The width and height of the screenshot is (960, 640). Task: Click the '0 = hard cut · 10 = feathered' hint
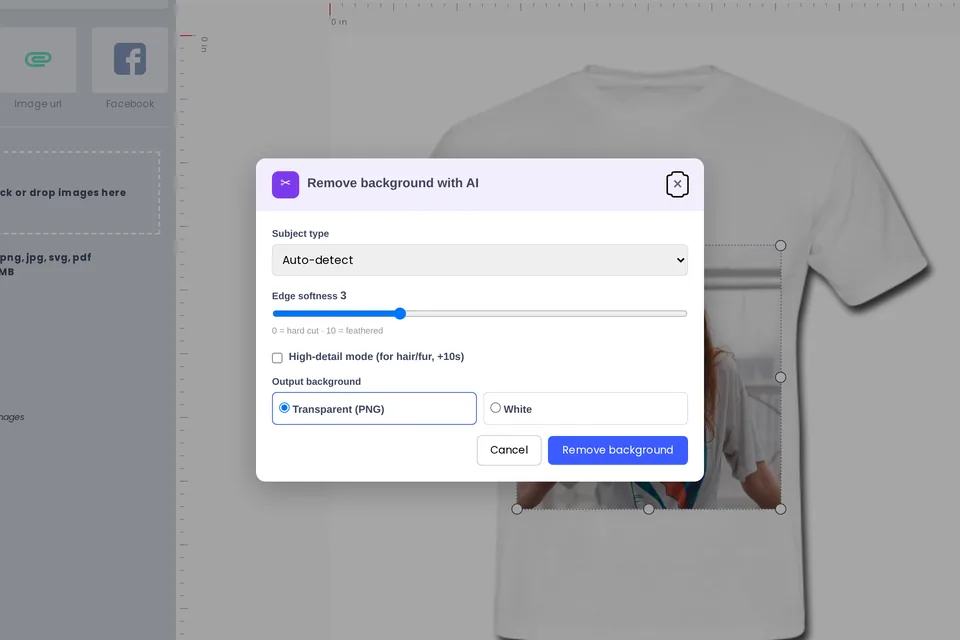[328, 331]
